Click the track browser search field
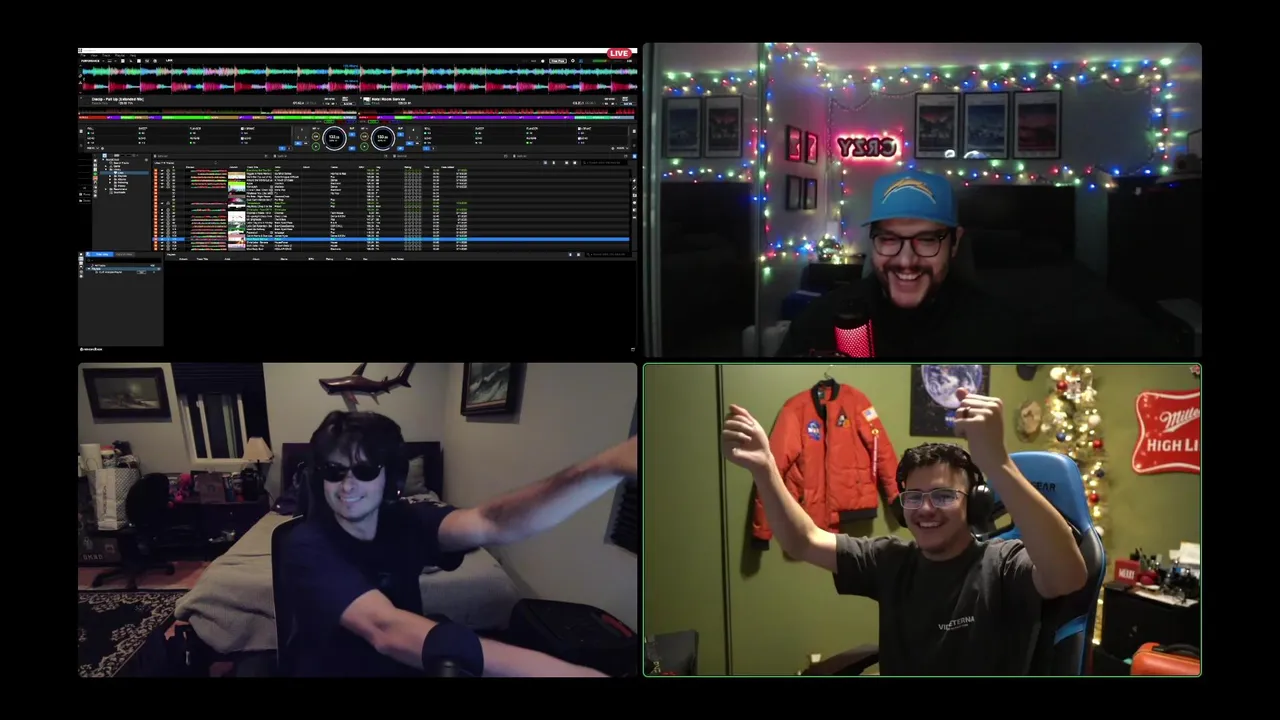The width and height of the screenshot is (1280, 720). pyautogui.click(x=604, y=163)
